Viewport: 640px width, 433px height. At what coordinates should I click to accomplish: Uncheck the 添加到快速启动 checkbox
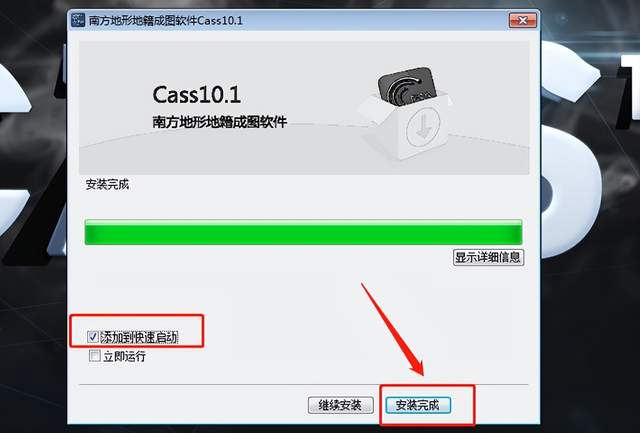click(x=93, y=337)
